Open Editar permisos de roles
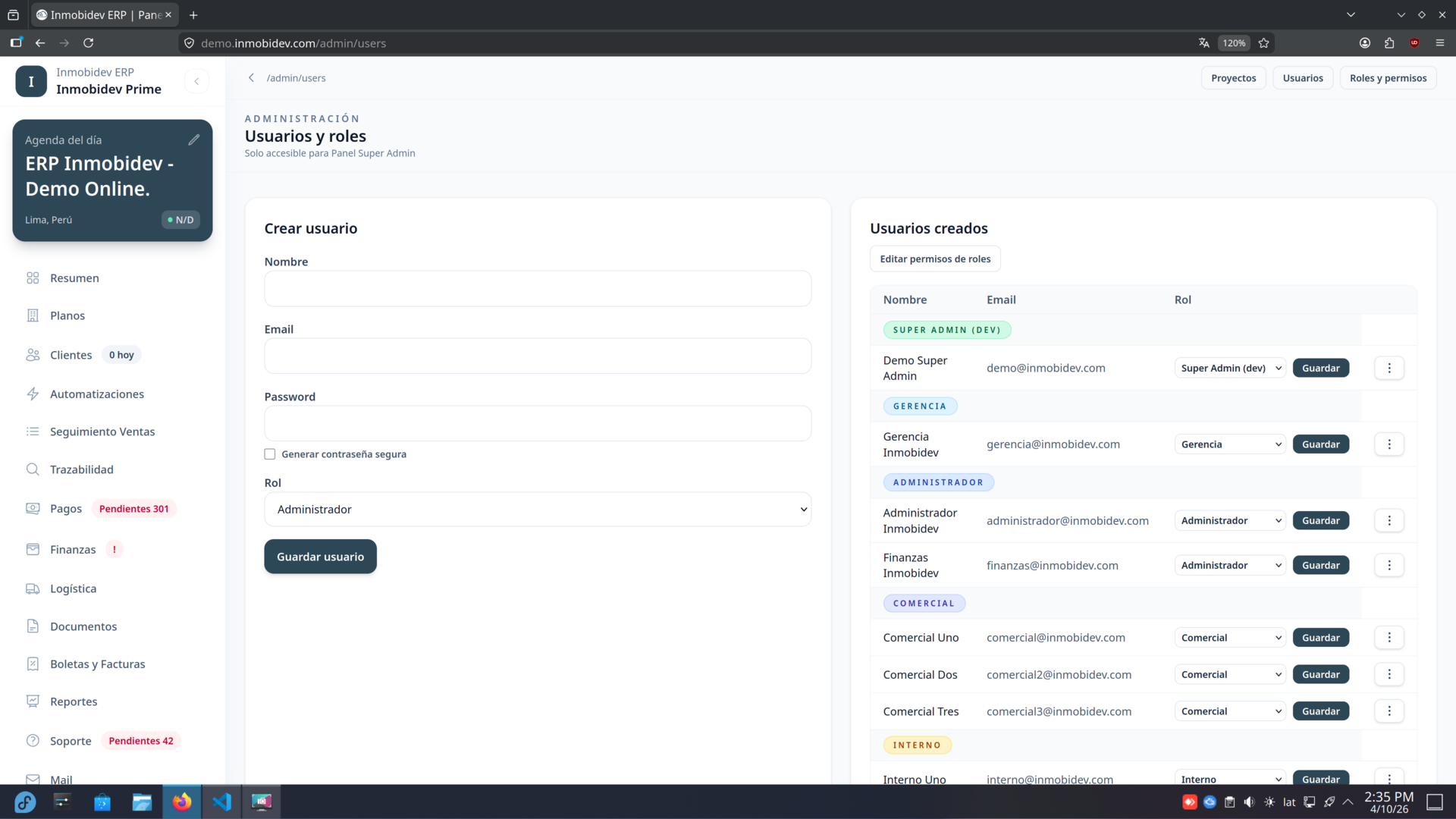1456x819 pixels. click(x=935, y=259)
